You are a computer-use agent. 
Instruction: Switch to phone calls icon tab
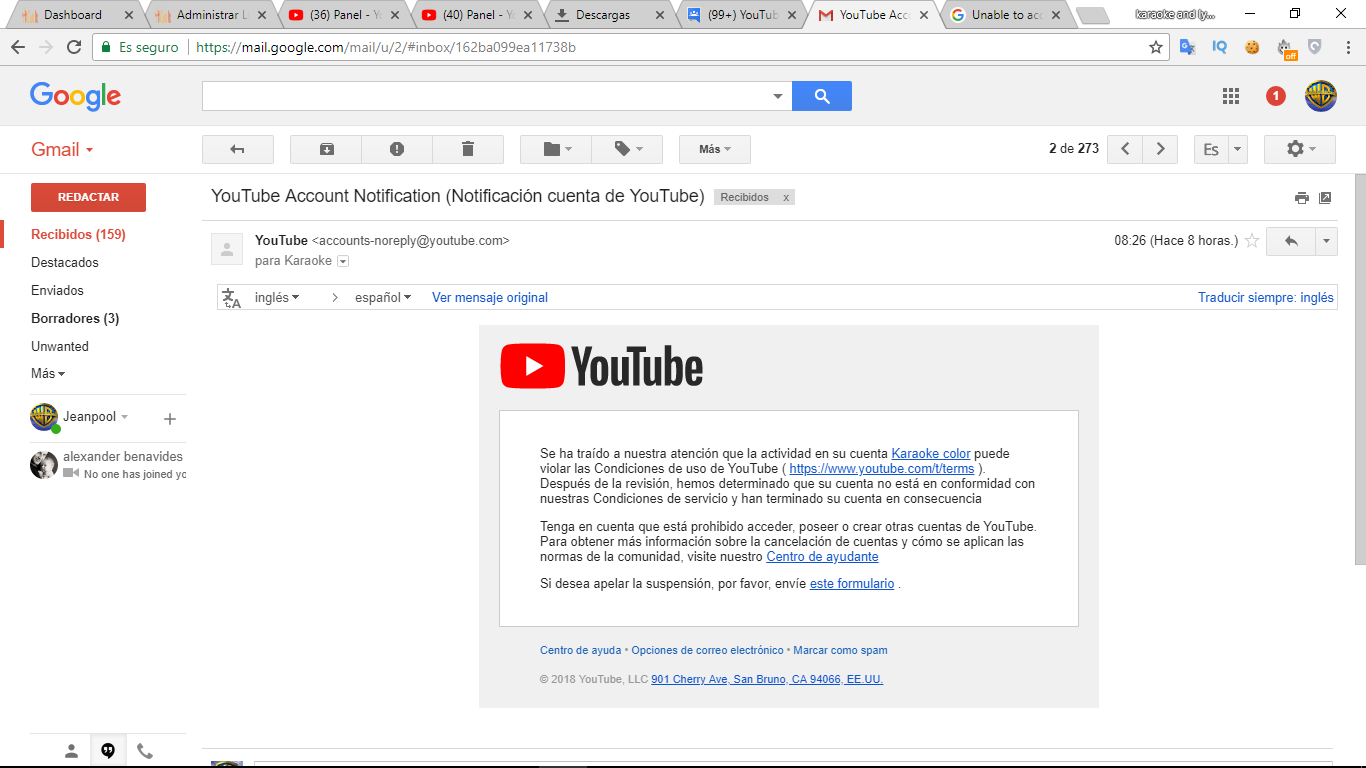(x=145, y=751)
